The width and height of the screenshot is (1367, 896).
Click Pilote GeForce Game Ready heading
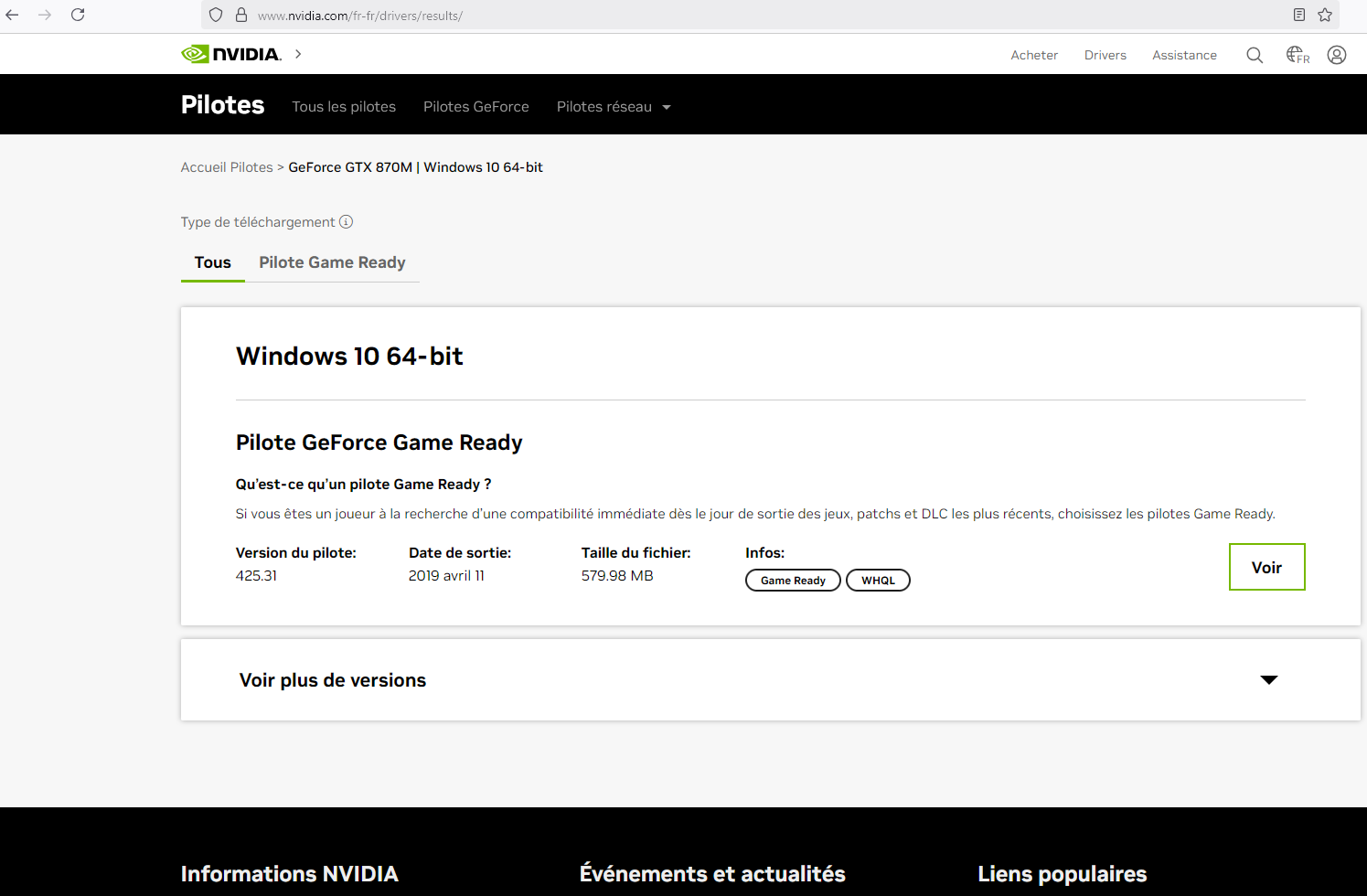tap(379, 443)
